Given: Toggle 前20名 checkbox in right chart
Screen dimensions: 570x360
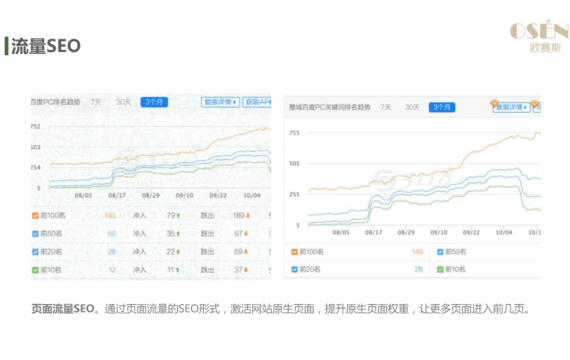Looking at the screenshot, I should point(294,269).
